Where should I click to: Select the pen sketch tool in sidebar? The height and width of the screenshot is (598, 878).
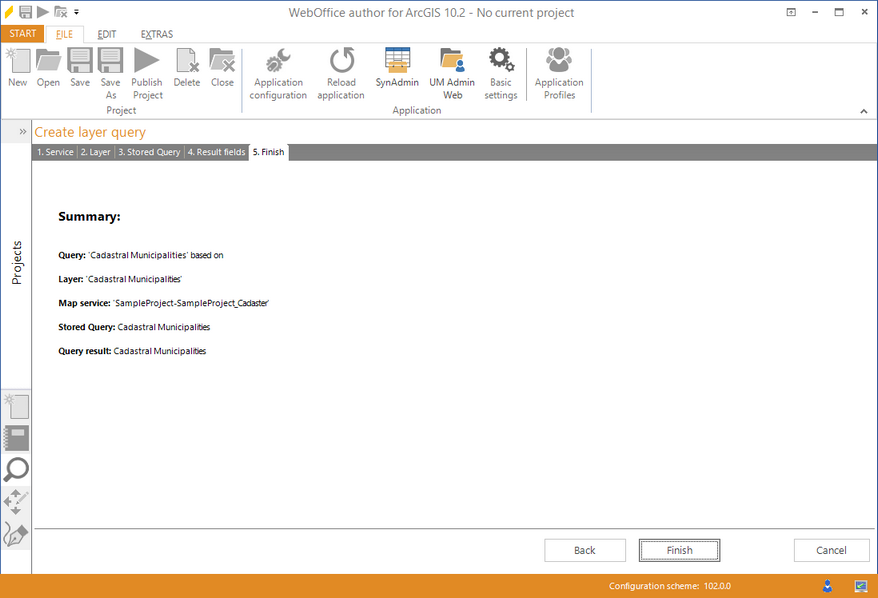click(x=16, y=535)
